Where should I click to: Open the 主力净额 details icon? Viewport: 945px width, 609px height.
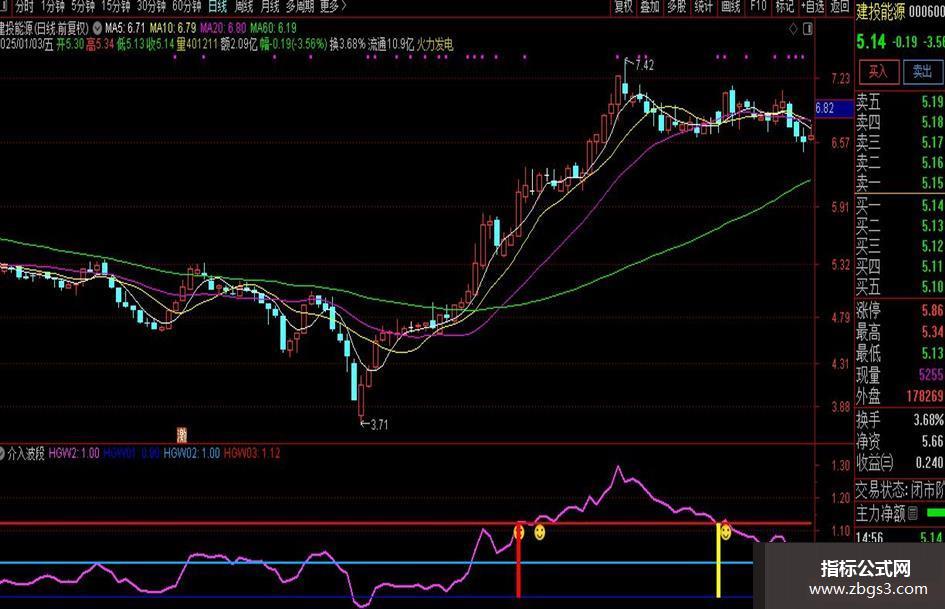[912, 513]
